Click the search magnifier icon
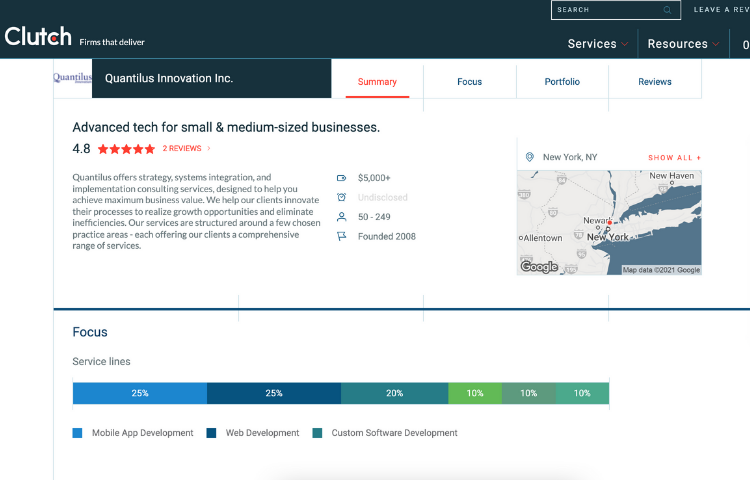 667,10
